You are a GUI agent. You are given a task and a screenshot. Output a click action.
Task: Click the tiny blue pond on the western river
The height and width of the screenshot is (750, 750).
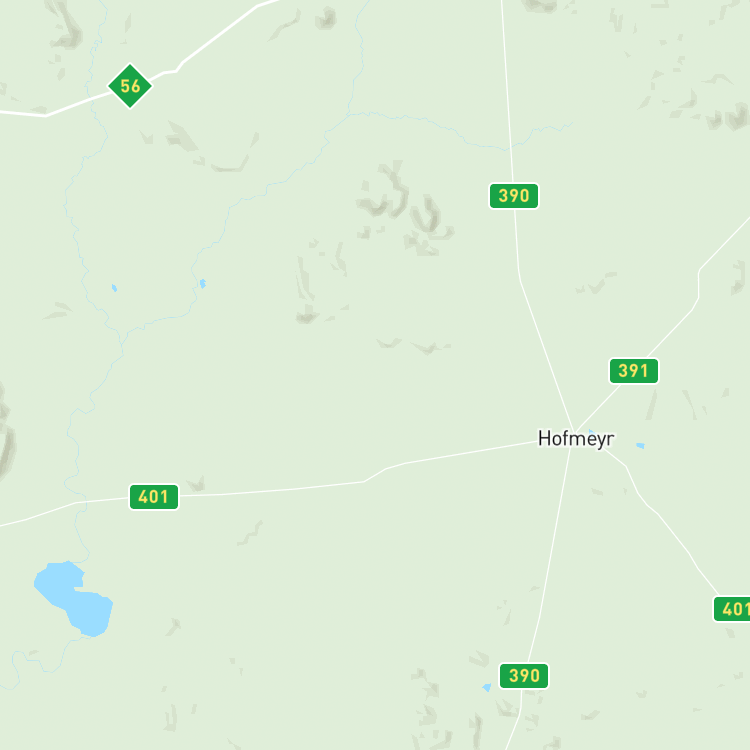(114, 288)
